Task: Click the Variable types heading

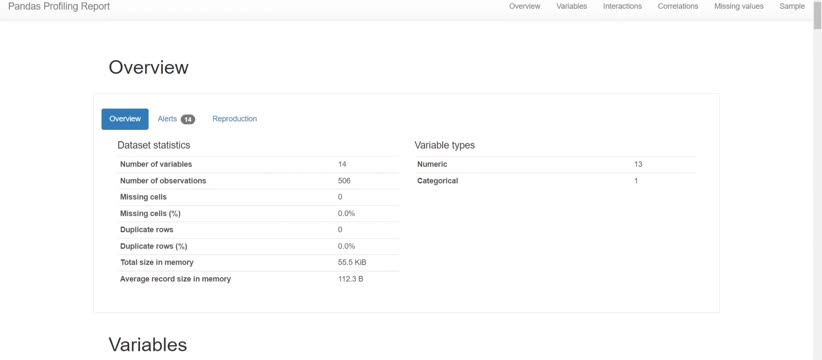Action: pos(445,145)
